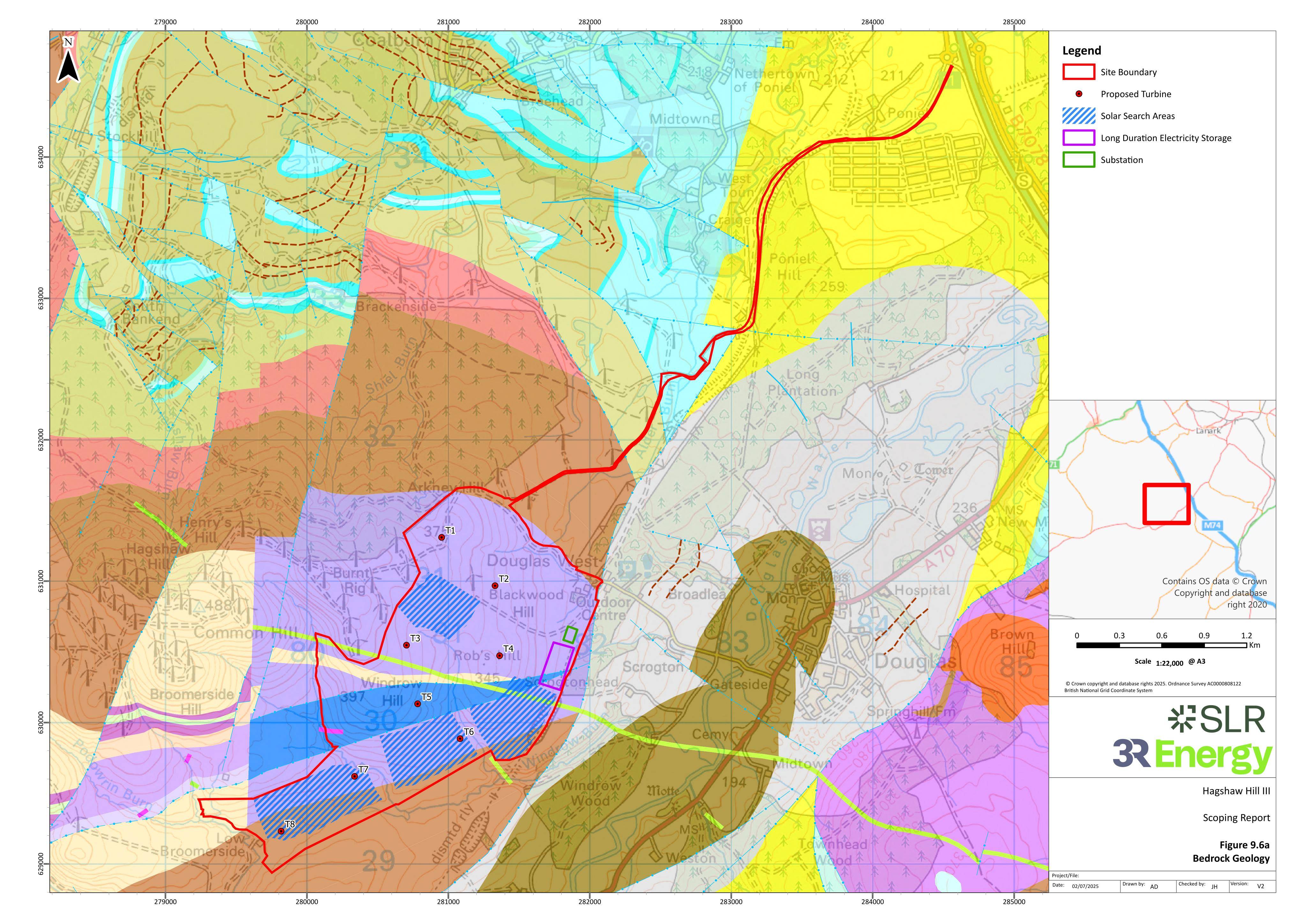Click the 'Poniel Hill' map label
1307x924 pixels.
[x=790, y=267]
